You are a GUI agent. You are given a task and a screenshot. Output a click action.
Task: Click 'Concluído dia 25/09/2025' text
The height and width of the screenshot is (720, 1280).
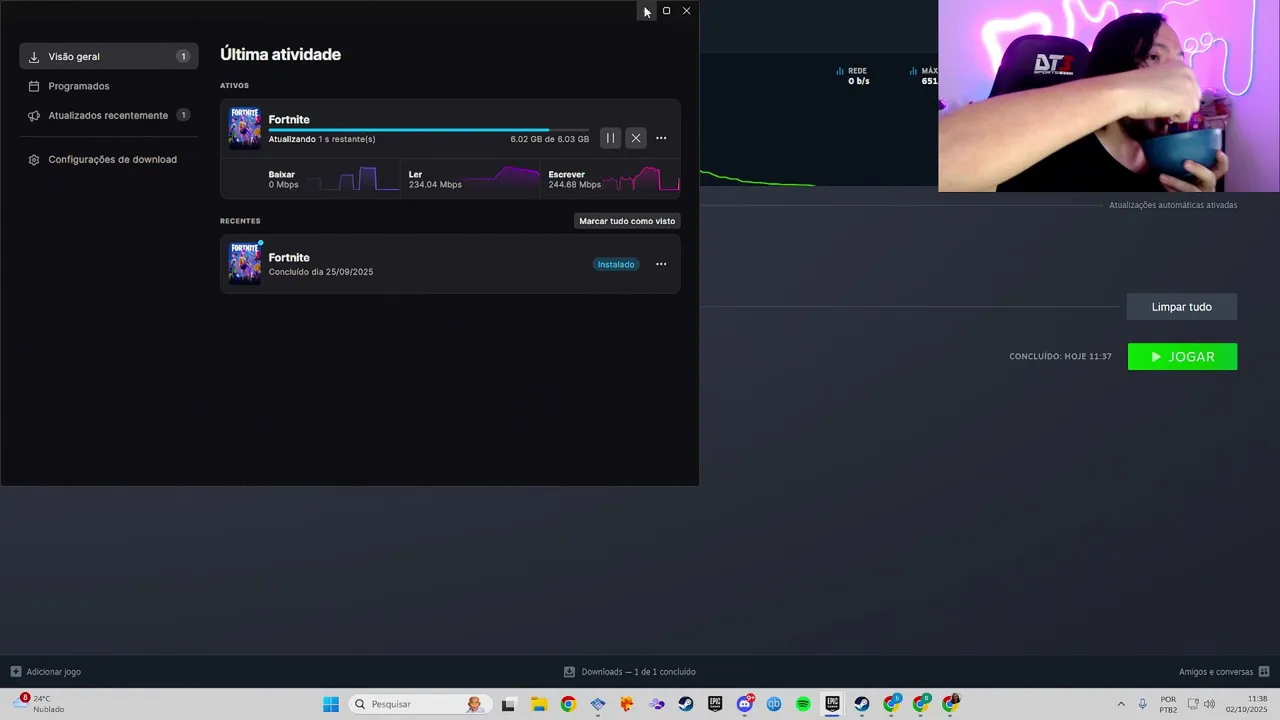click(x=321, y=272)
